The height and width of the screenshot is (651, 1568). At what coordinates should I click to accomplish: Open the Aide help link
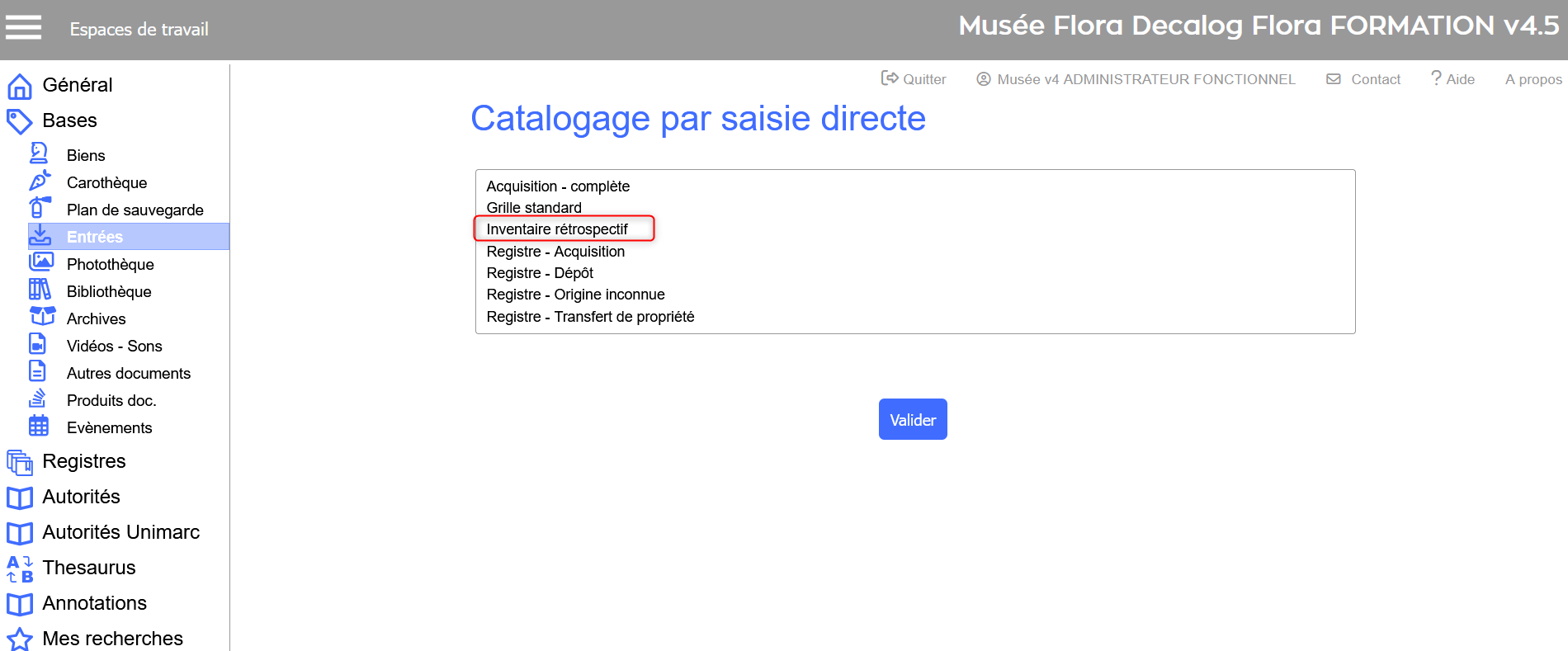tap(1452, 79)
